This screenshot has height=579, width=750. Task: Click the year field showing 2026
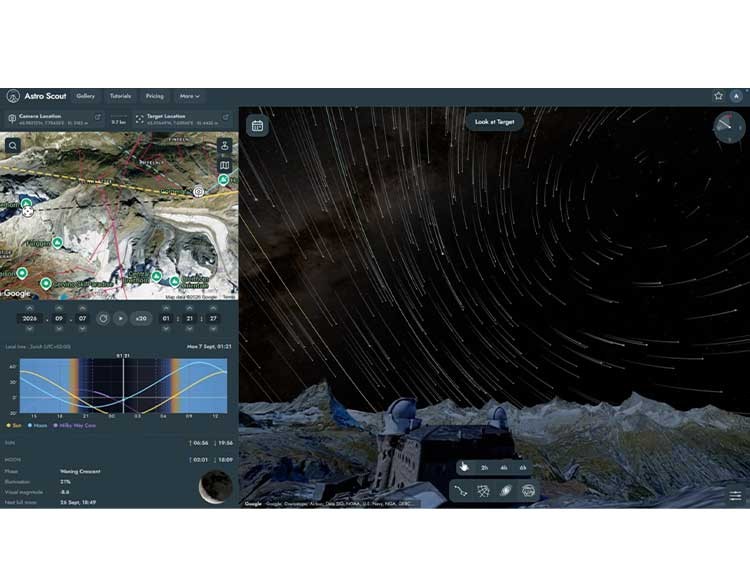coord(30,318)
